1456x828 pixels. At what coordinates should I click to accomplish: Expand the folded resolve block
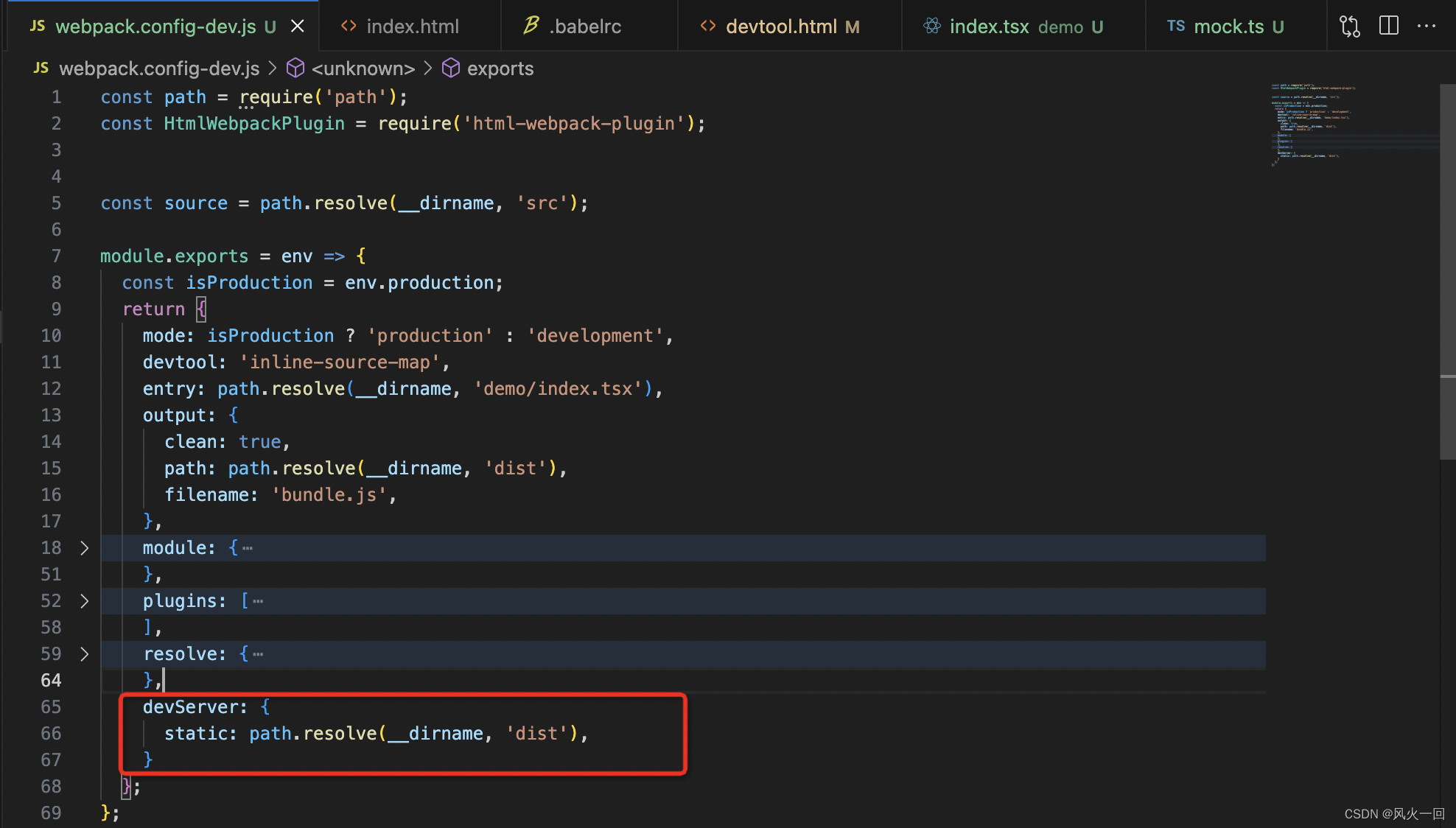[x=84, y=654]
